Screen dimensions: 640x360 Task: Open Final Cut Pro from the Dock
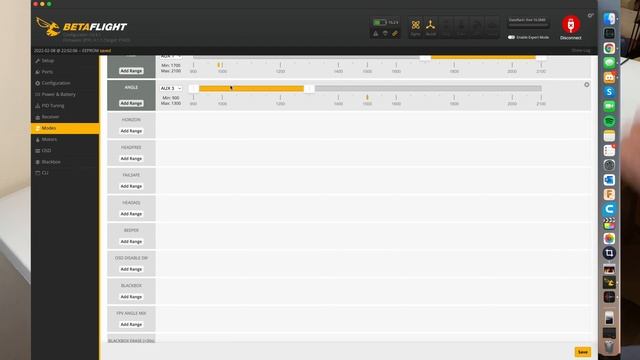tap(609, 224)
